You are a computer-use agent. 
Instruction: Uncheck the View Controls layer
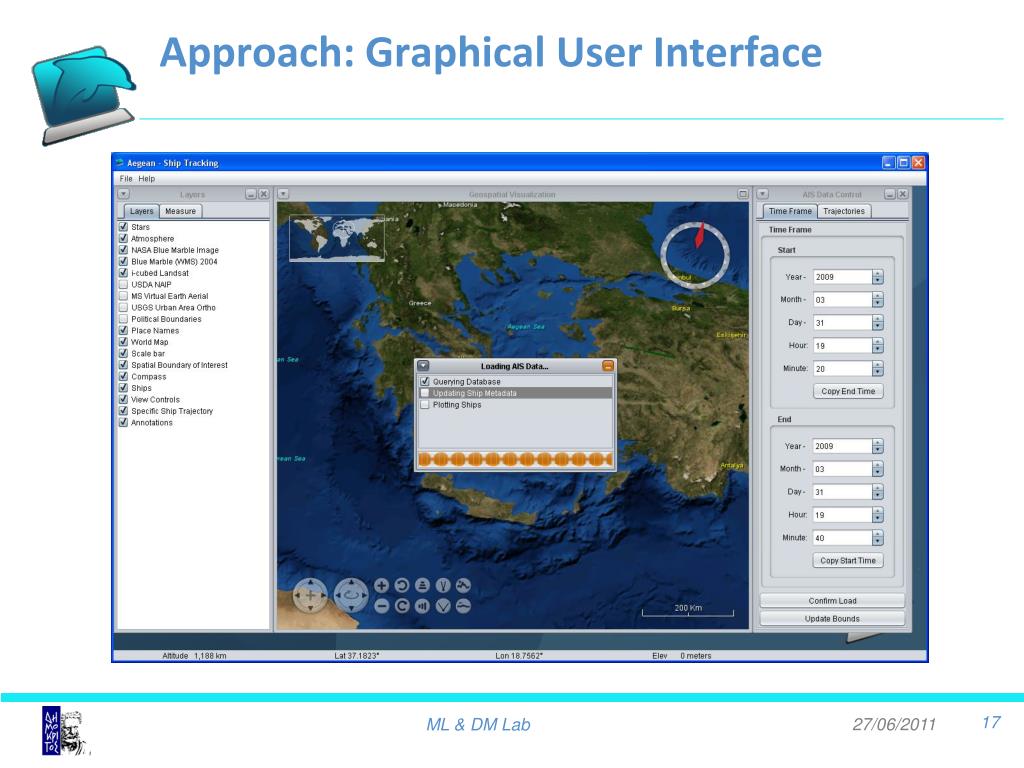pos(123,399)
